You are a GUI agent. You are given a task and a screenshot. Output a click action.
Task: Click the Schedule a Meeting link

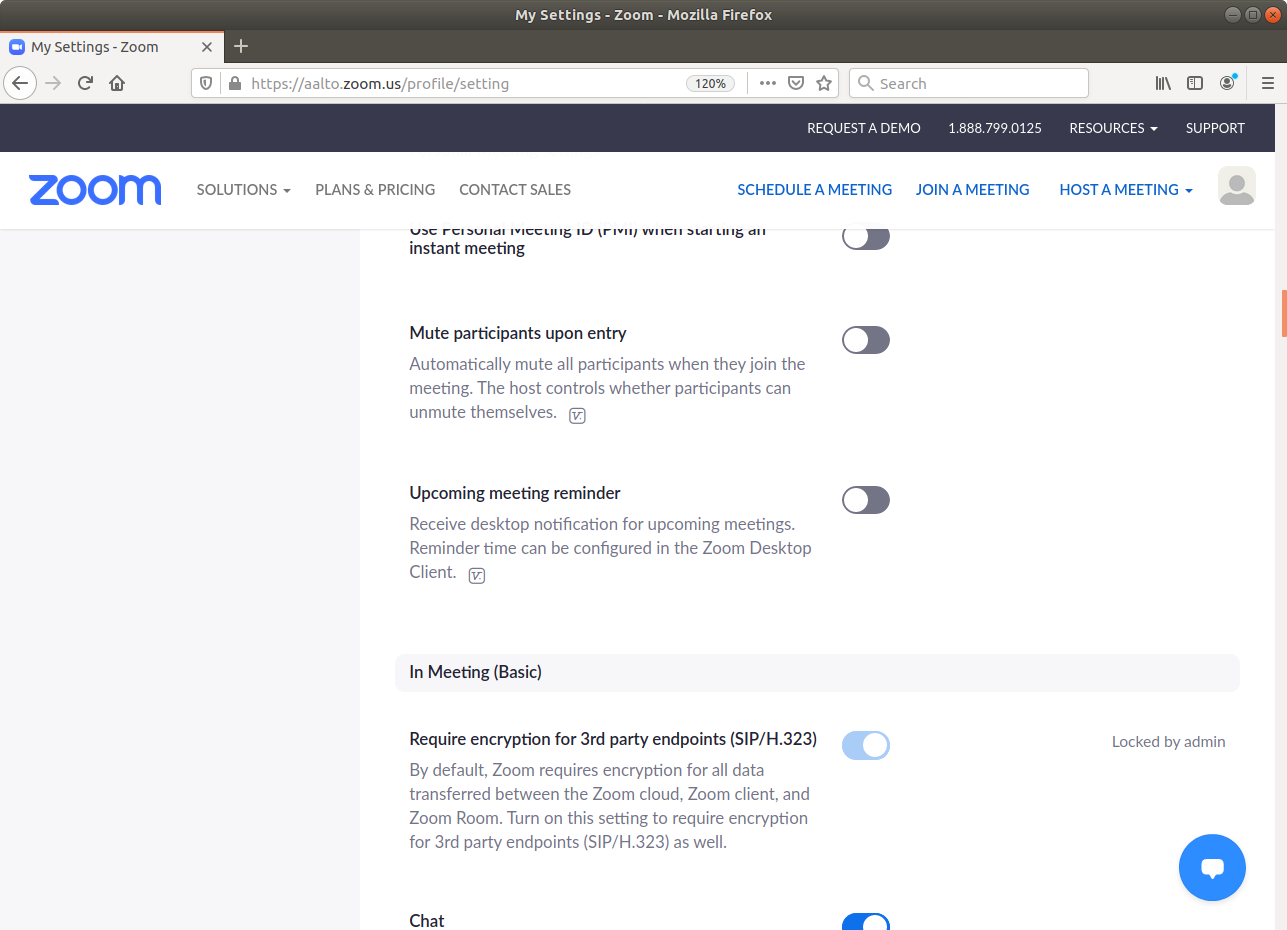tap(814, 190)
